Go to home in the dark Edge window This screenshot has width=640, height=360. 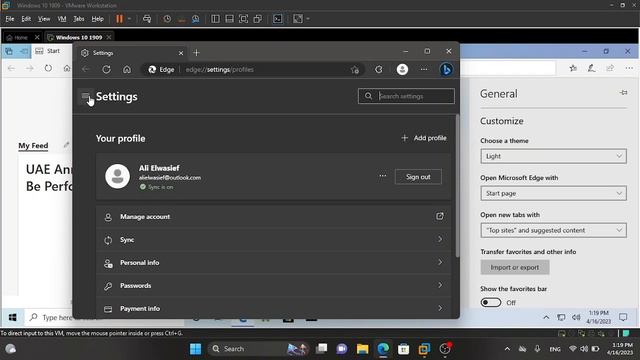[x=127, y=69]
